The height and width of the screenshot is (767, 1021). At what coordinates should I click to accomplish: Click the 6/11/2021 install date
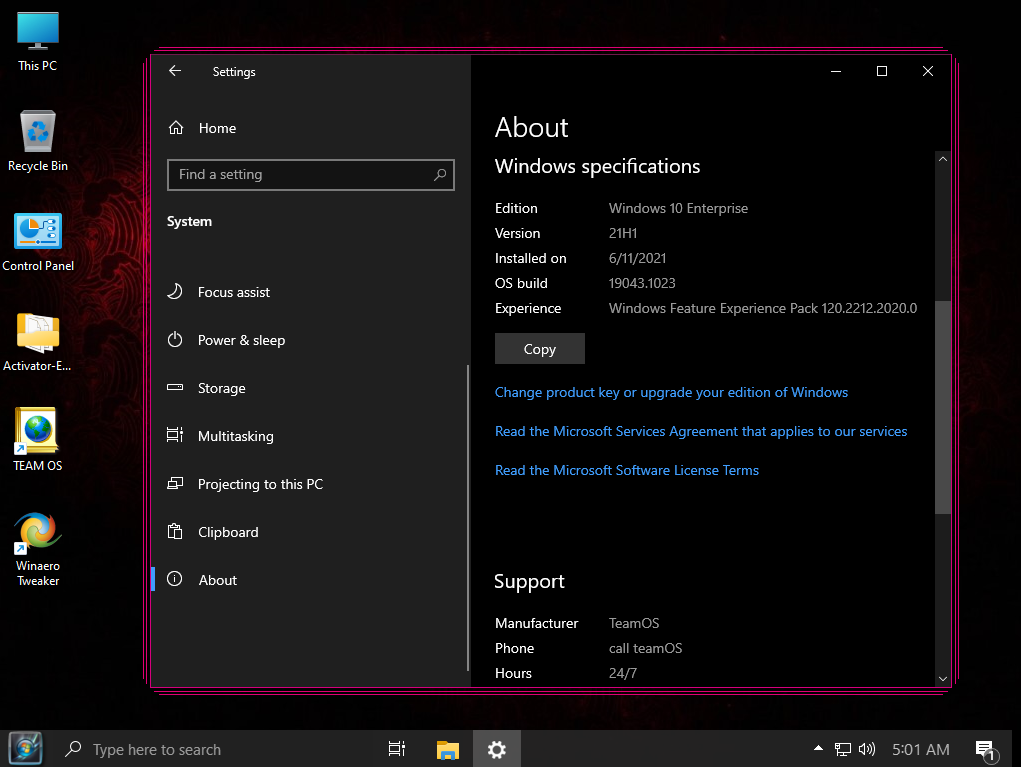637,258
